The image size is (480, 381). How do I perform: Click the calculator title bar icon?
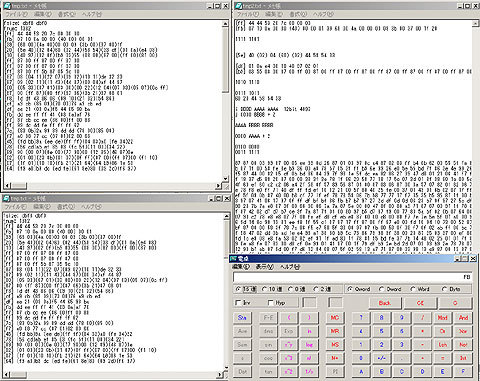click(x=234, y=259)
